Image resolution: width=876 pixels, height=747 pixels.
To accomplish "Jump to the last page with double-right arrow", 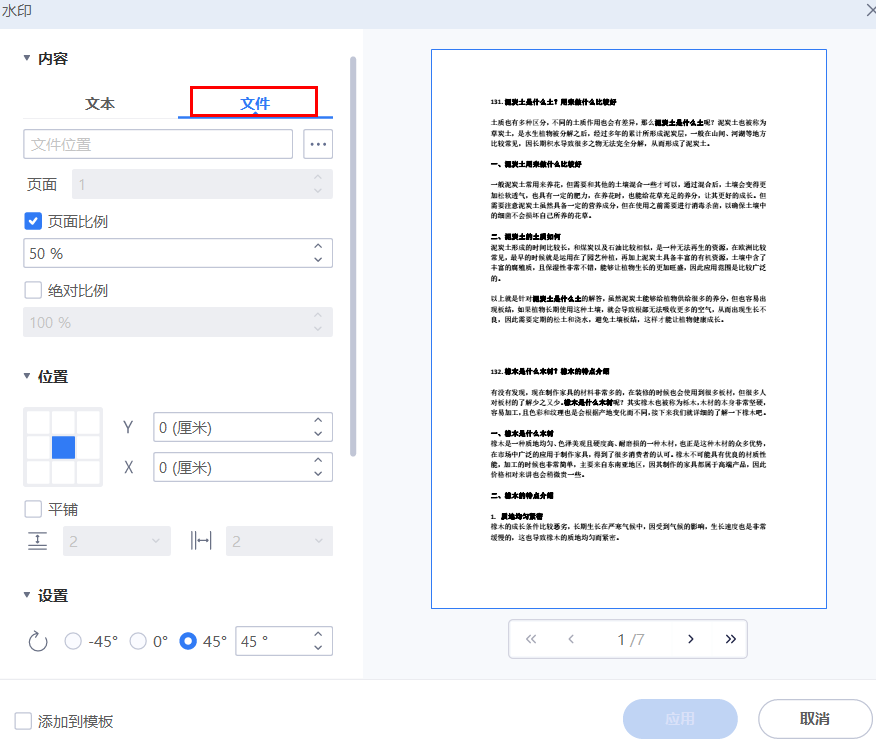I will tap(731, 639).
